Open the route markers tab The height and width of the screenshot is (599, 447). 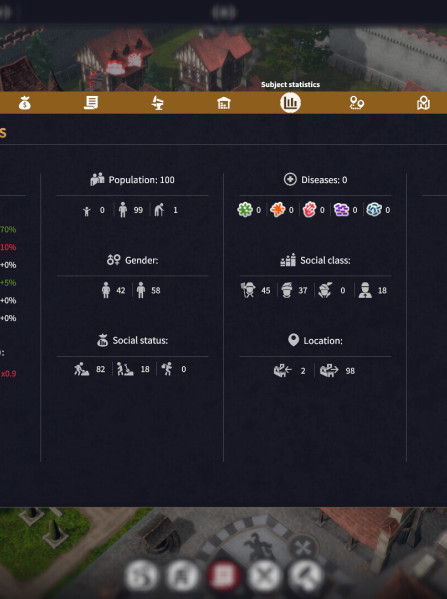click(x=357, y=103)
